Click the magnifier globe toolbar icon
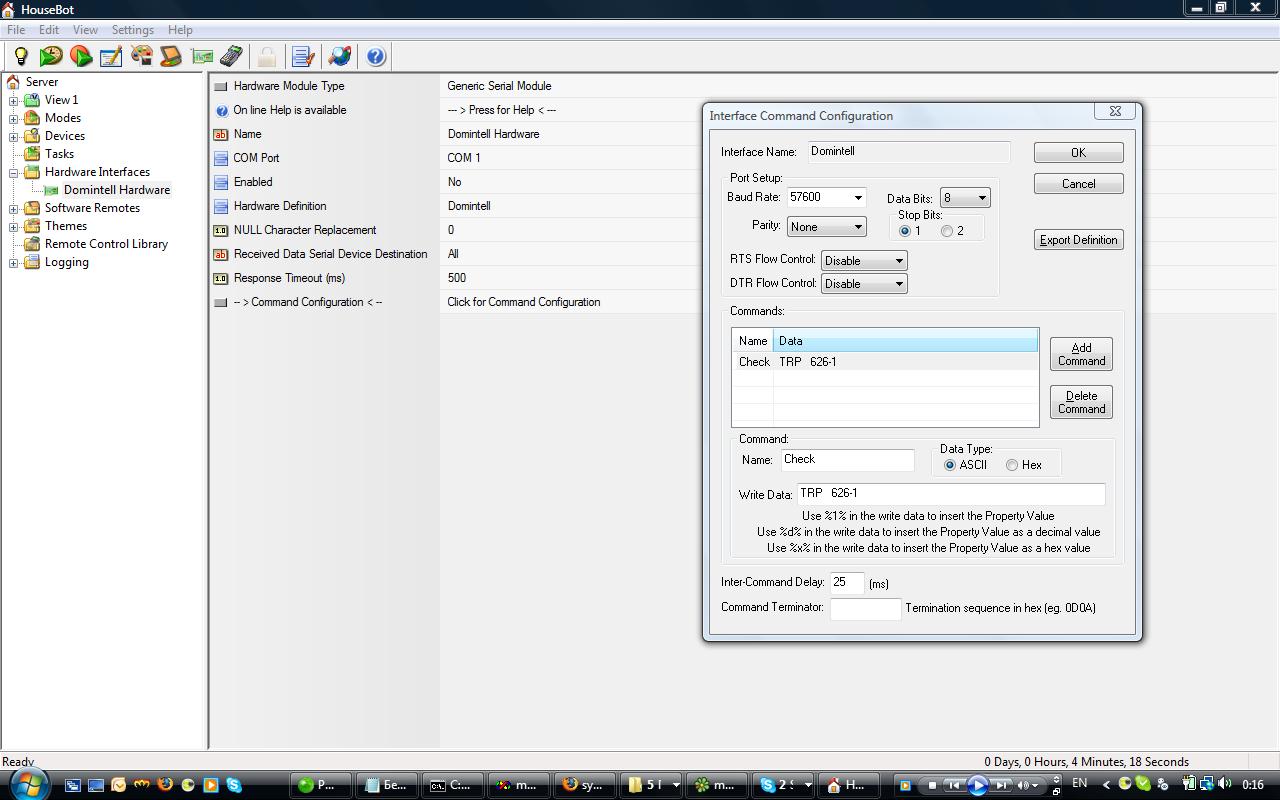1280x800 pixels. [340, 56]
